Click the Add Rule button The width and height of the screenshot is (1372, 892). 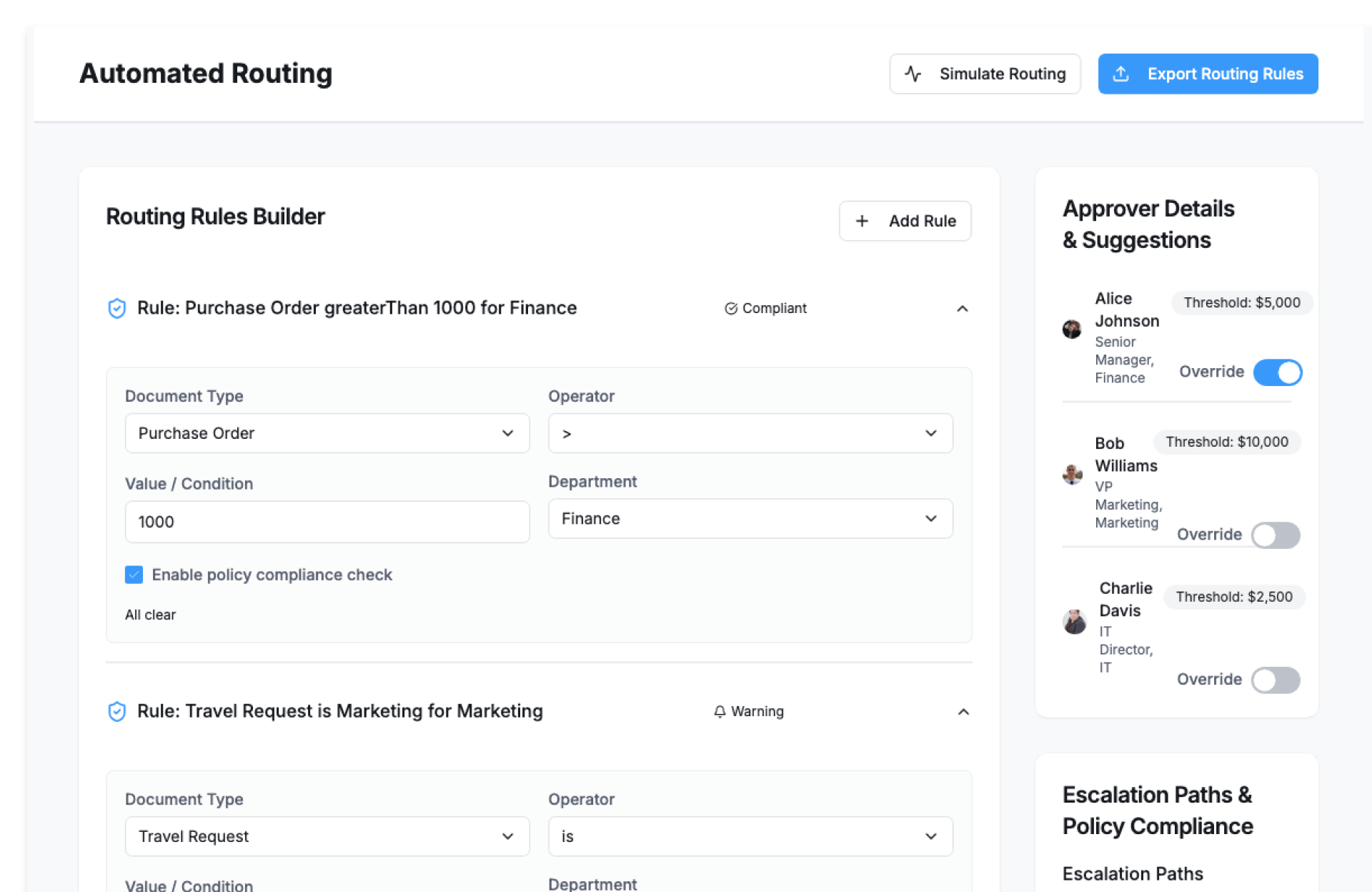tap(904, 221)
